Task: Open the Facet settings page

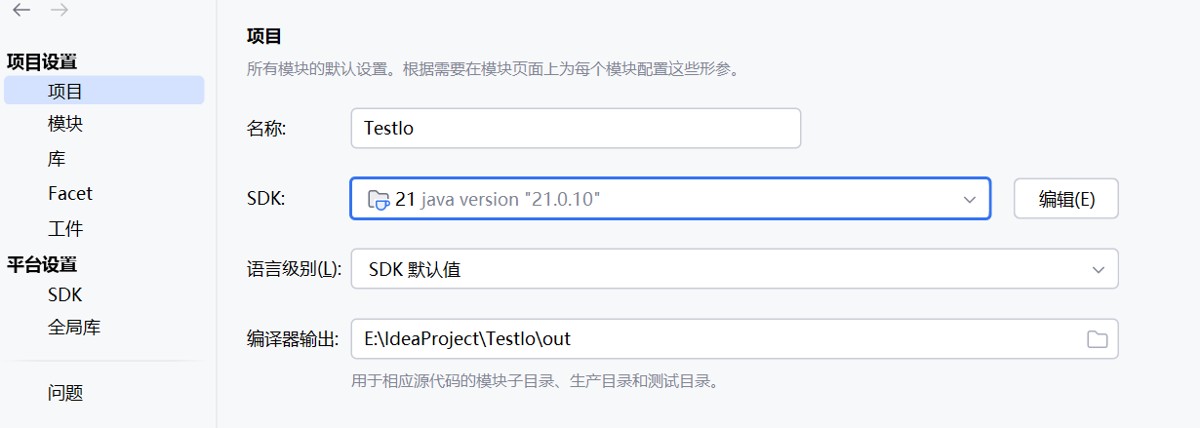Action: [70, 193]
